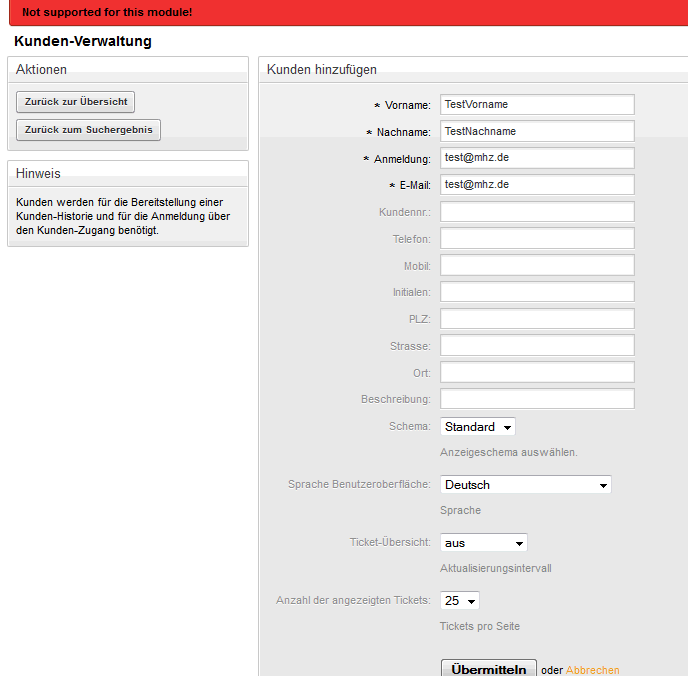
Task: Cancel via the Abbrechen link
Action: 592,670
